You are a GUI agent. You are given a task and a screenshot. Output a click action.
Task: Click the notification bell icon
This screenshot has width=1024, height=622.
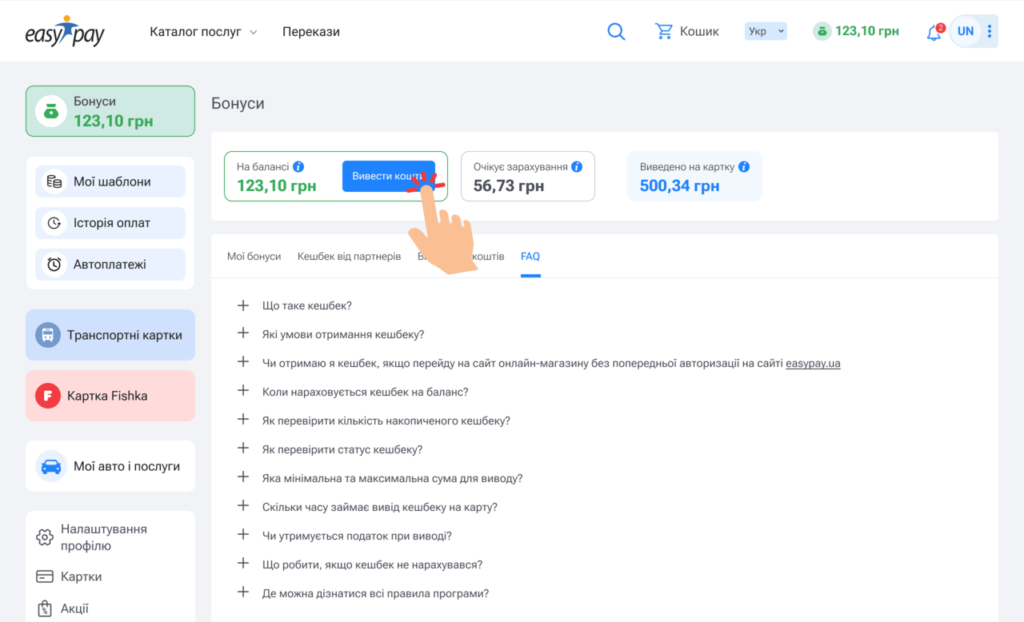[934, 32]
